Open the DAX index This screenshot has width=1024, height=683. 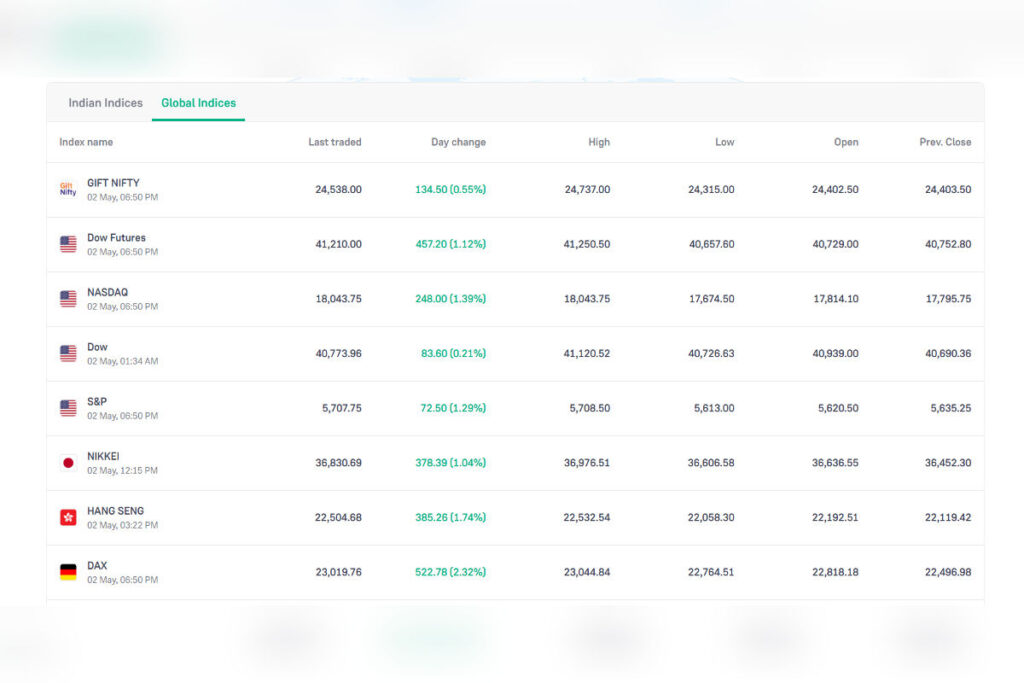click(x=97, y=565)
